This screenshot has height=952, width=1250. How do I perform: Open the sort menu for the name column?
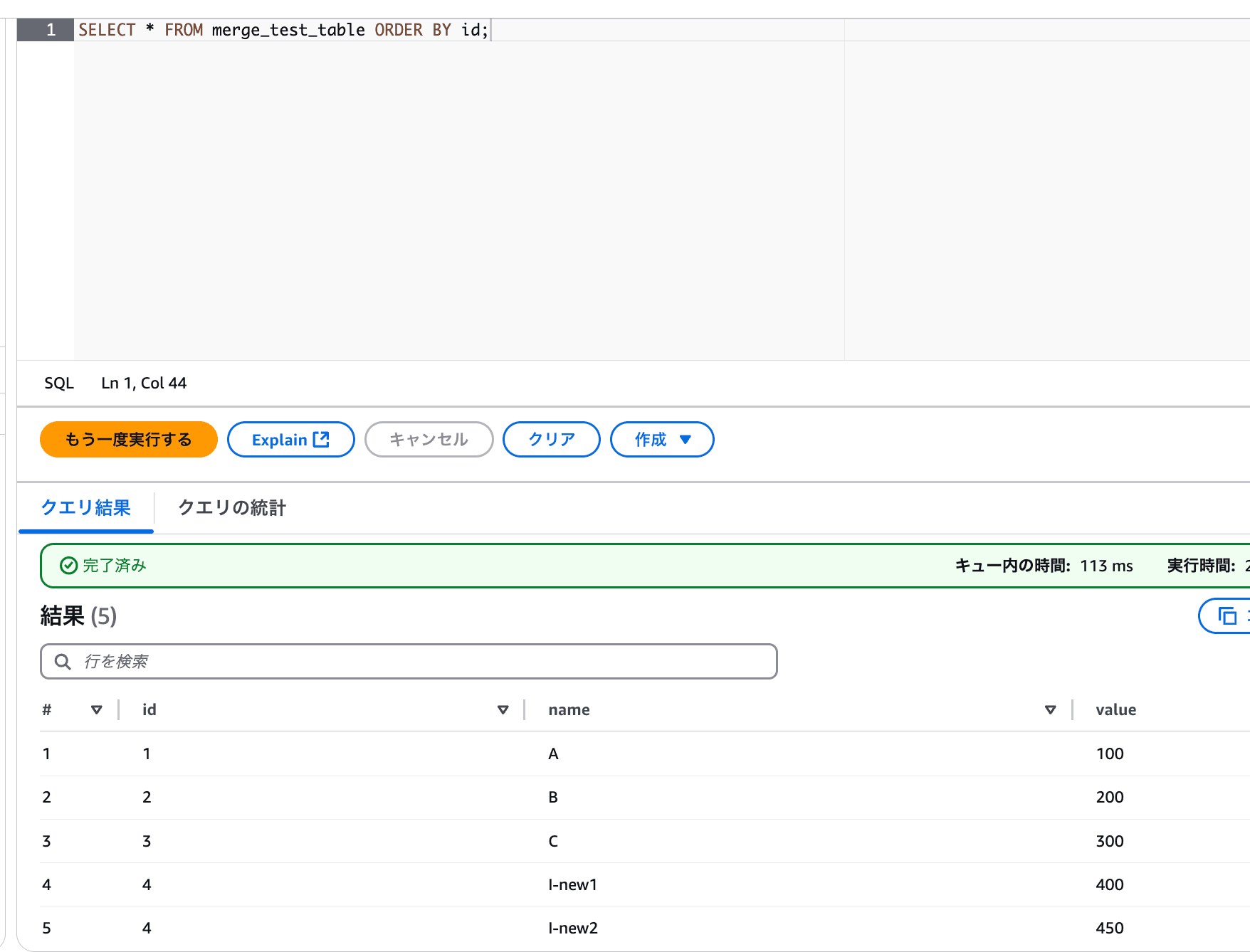[1051, 709]
